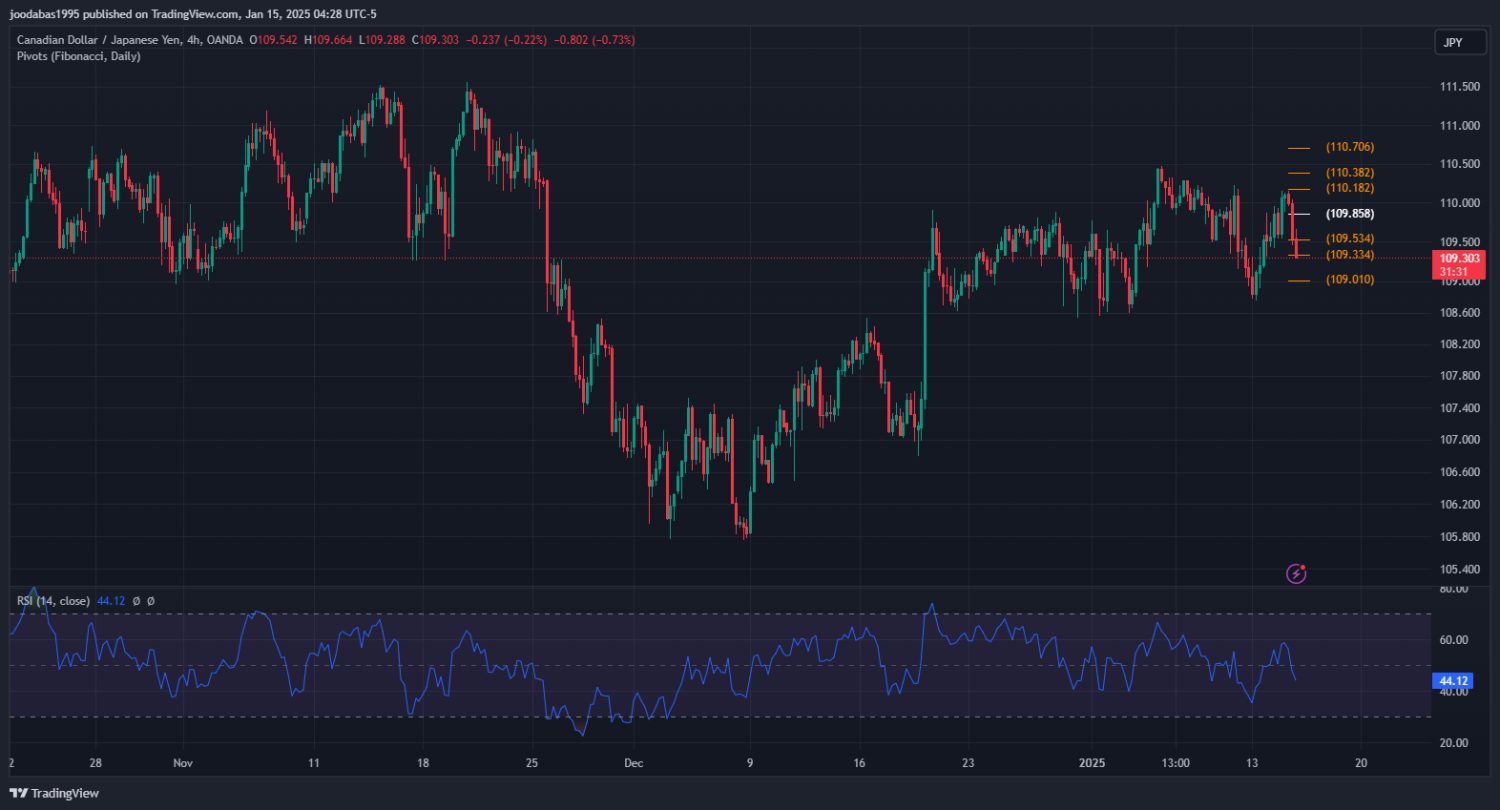Click the Canadian Dollar / Japanese Yen symbol title
Screen dimensions: 1500x810
pyautogui.click(x=100, y=40)
